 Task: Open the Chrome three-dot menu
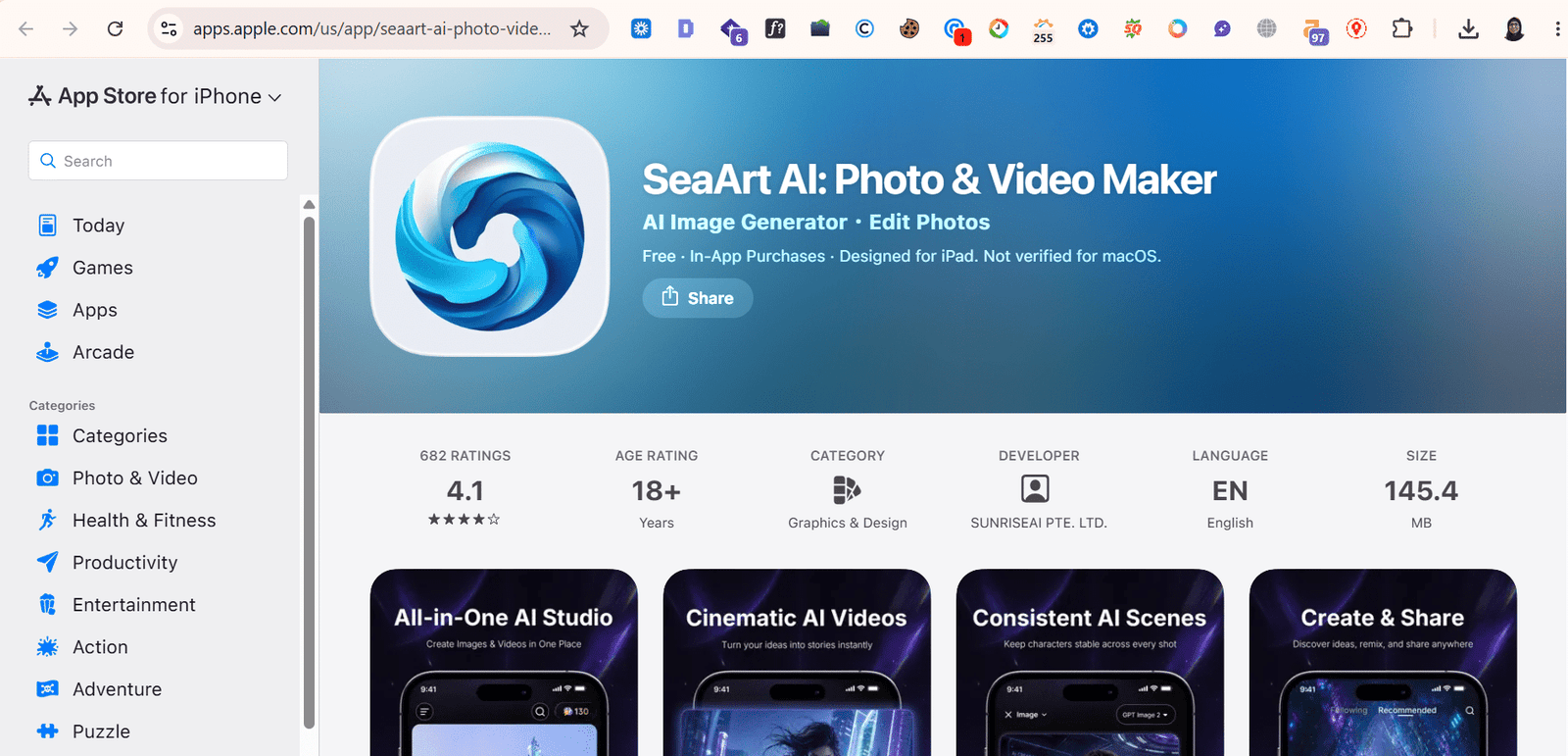pyautogui.click(x=1557, y=28)
